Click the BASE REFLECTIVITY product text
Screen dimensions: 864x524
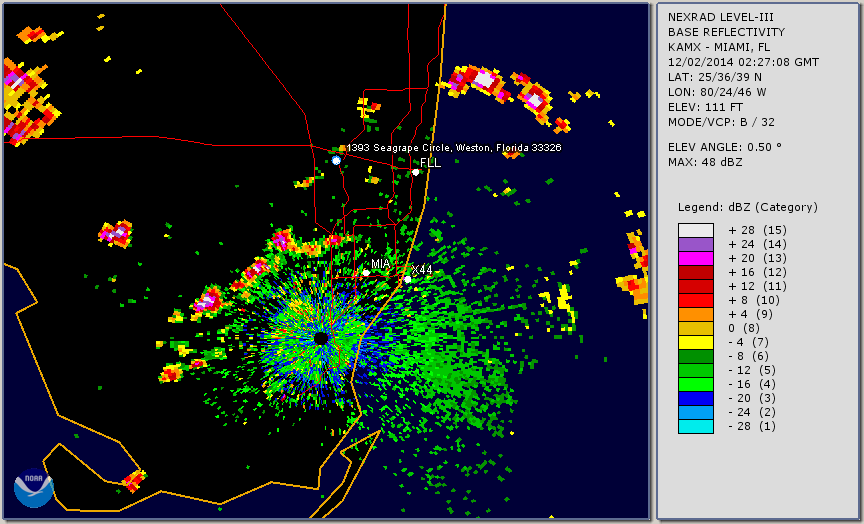726,33
